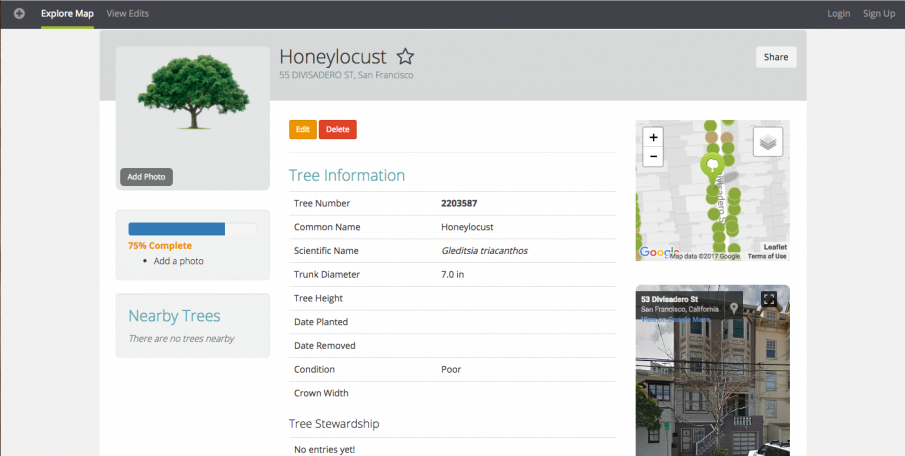The image size is (905, 456).
Task: Click the Nearby Trees heading
Action: coord(174,316)
